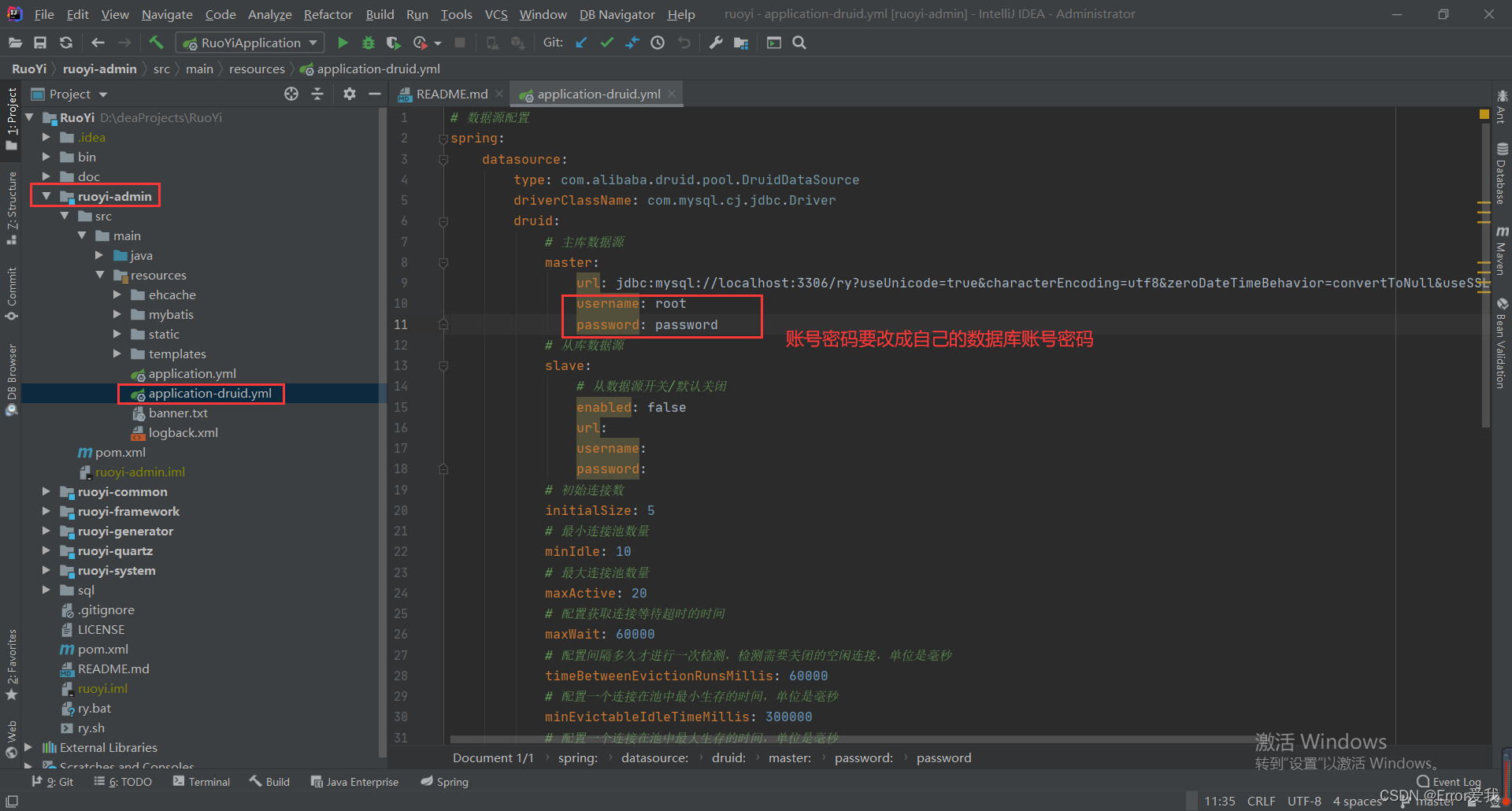Open Project Structure icon
The height and width of the screenshot is (811, 1512).
tap(741, 43)
